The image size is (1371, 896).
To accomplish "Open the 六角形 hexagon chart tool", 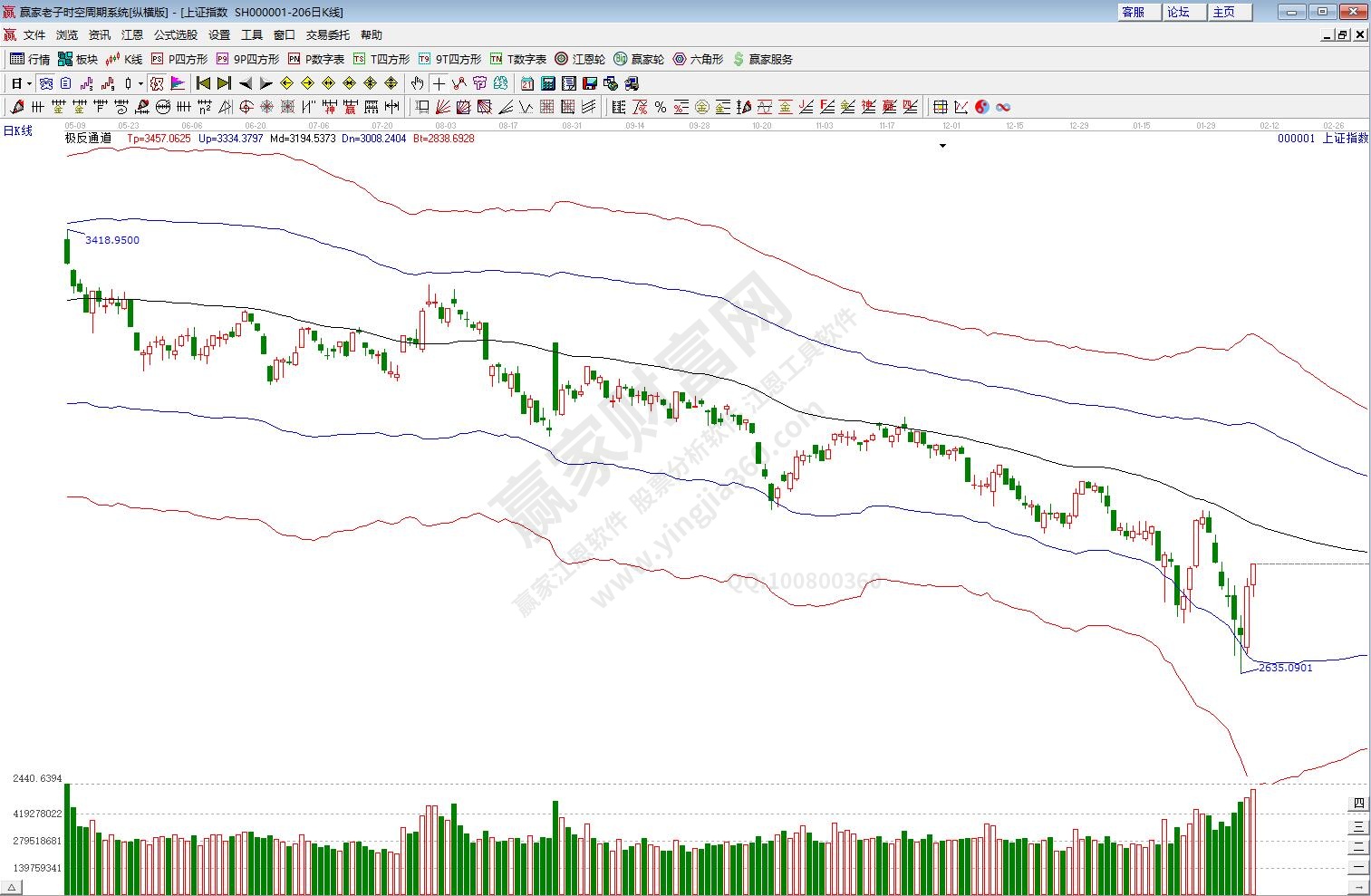I will [698, 59].
